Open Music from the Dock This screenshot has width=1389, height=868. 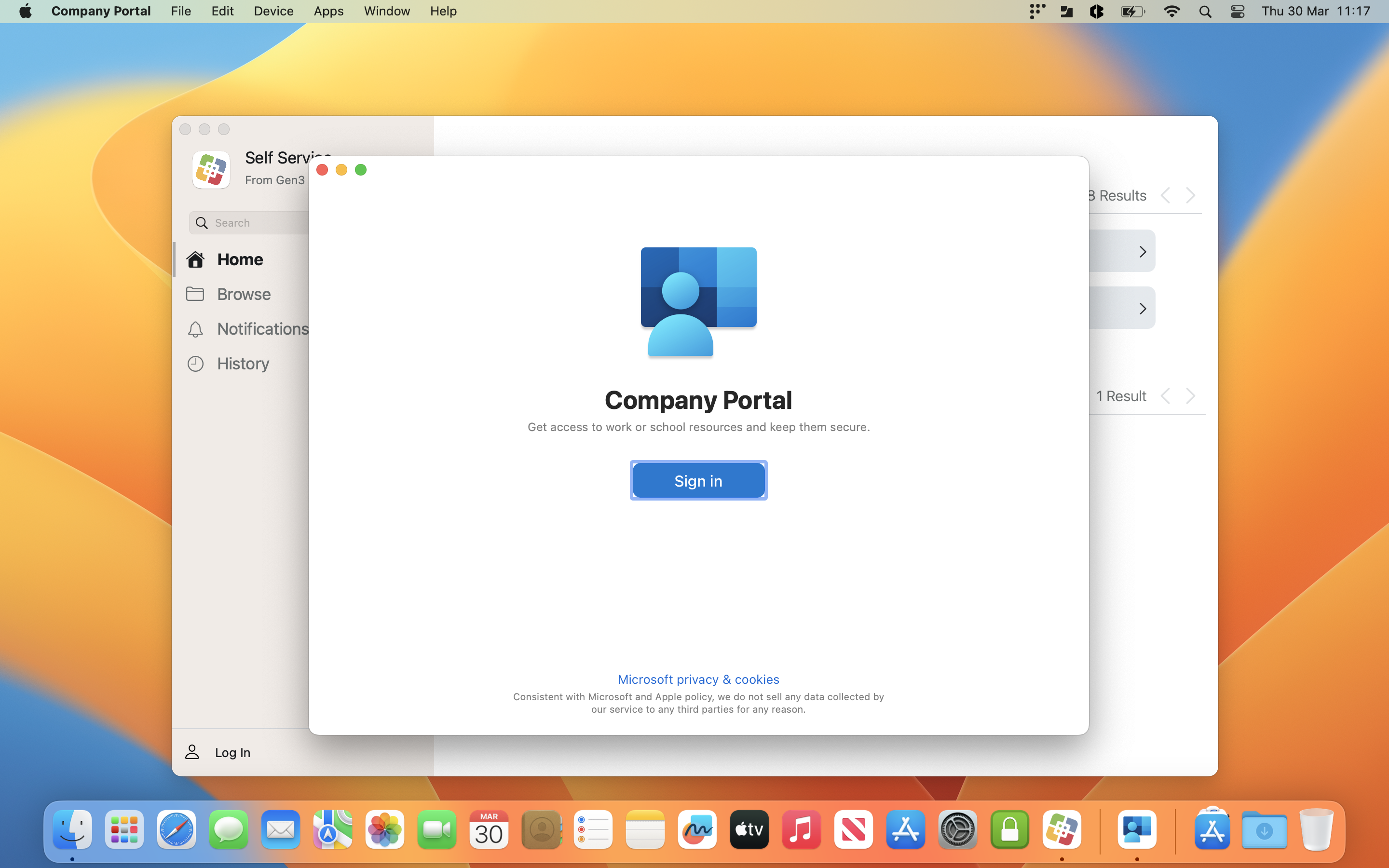(x=801, y=829)
